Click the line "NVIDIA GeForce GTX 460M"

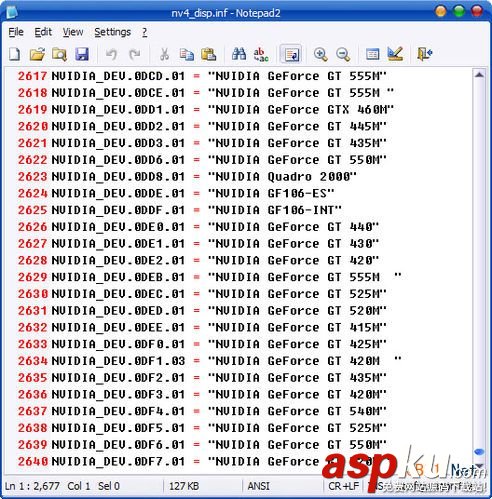click(223, 109)
